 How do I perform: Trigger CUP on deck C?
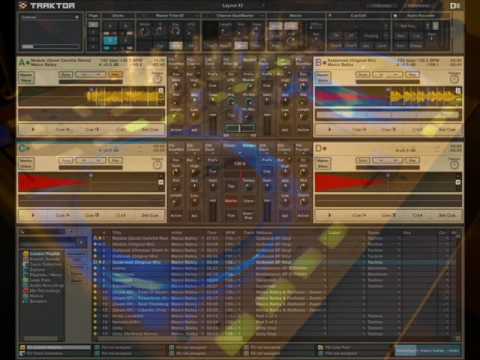[121, 215]
